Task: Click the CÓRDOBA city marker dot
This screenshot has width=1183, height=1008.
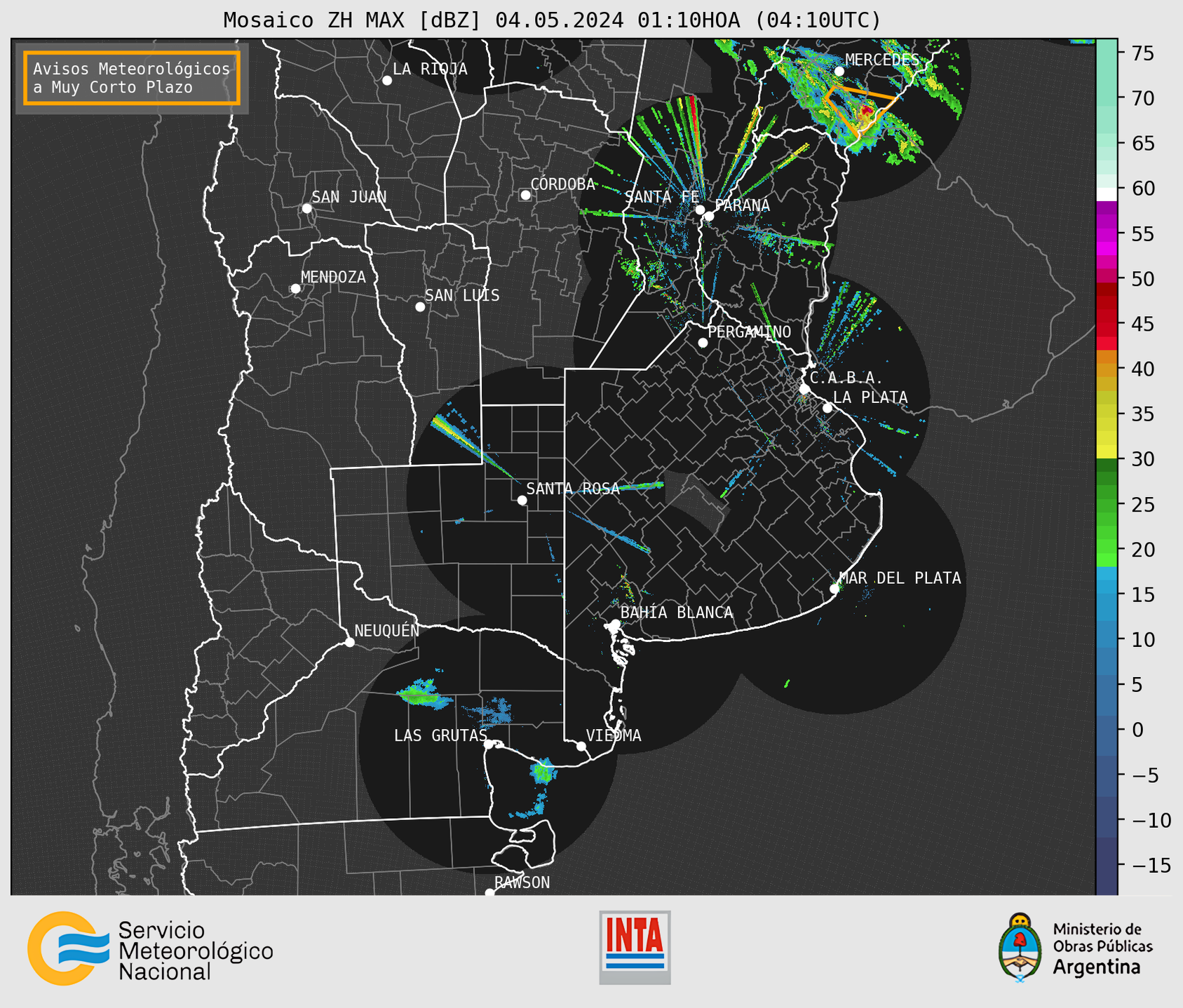Action: (525, 195)
